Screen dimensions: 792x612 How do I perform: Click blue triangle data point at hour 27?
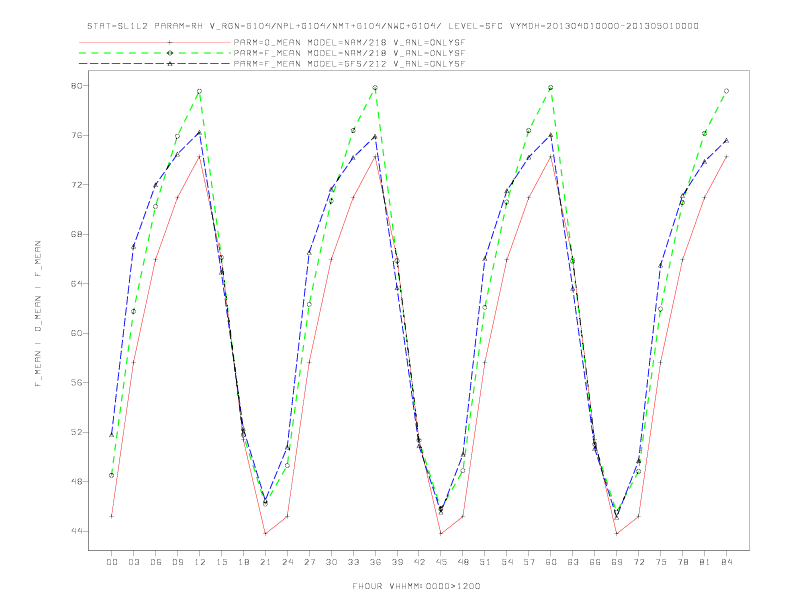pos(309,252)
